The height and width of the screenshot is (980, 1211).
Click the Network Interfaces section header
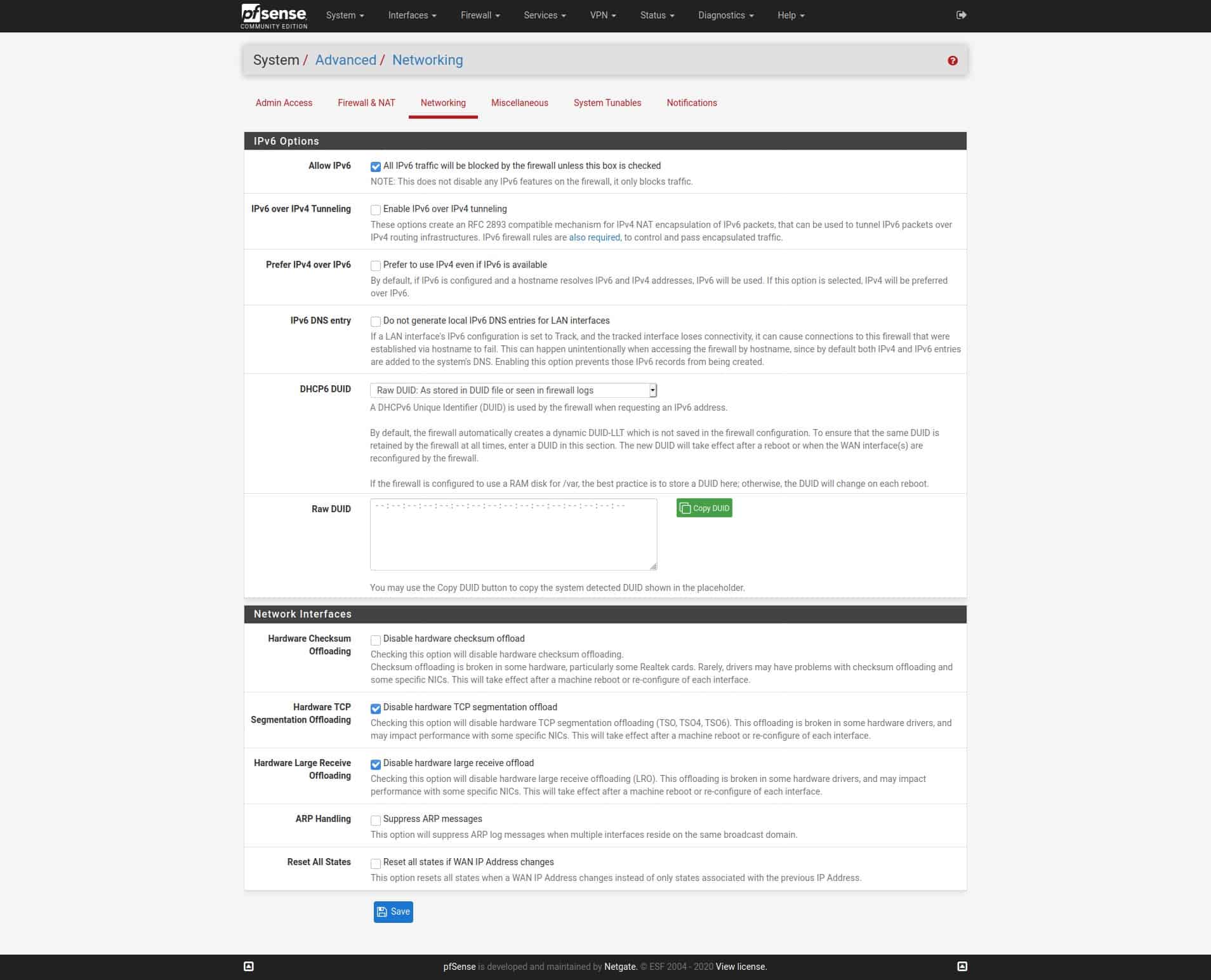coord(605,614)
